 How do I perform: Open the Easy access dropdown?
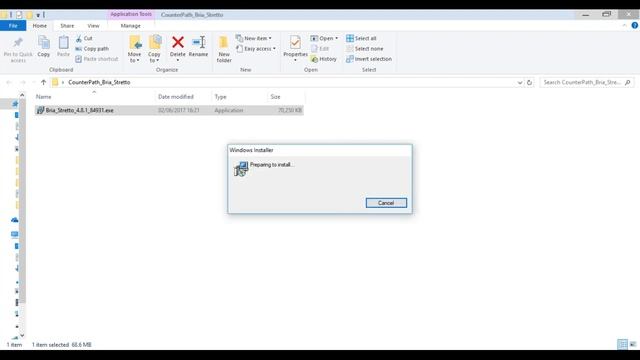pyautogui.click(x=256, y=49)
